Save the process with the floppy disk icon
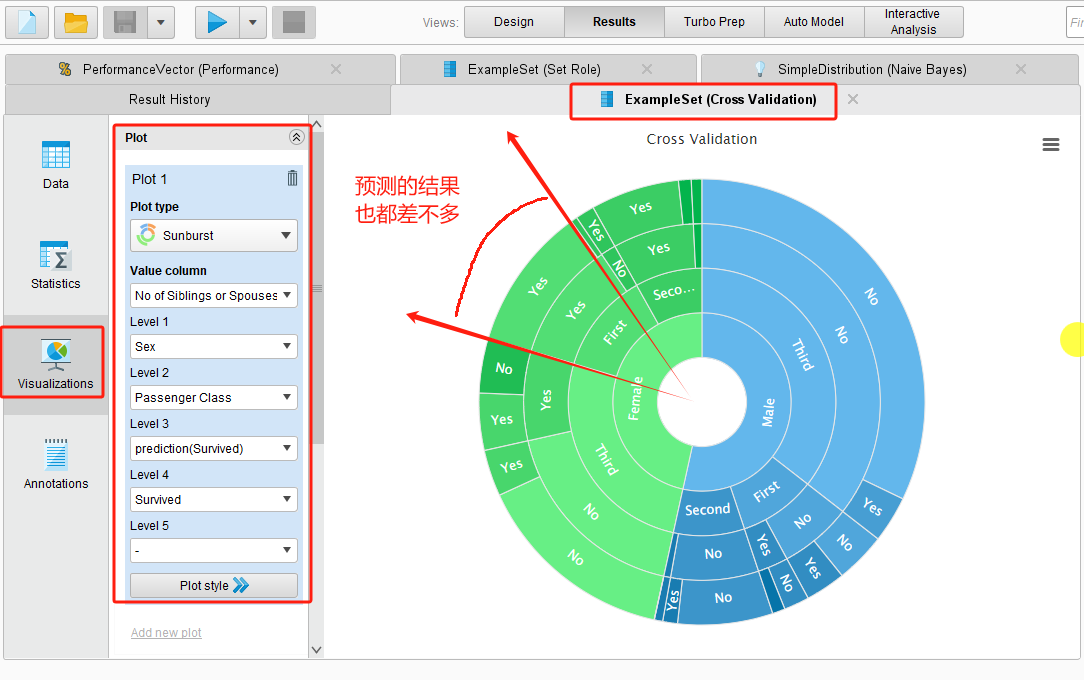This screenshot has width=1084, height=680. pos(124,22)
